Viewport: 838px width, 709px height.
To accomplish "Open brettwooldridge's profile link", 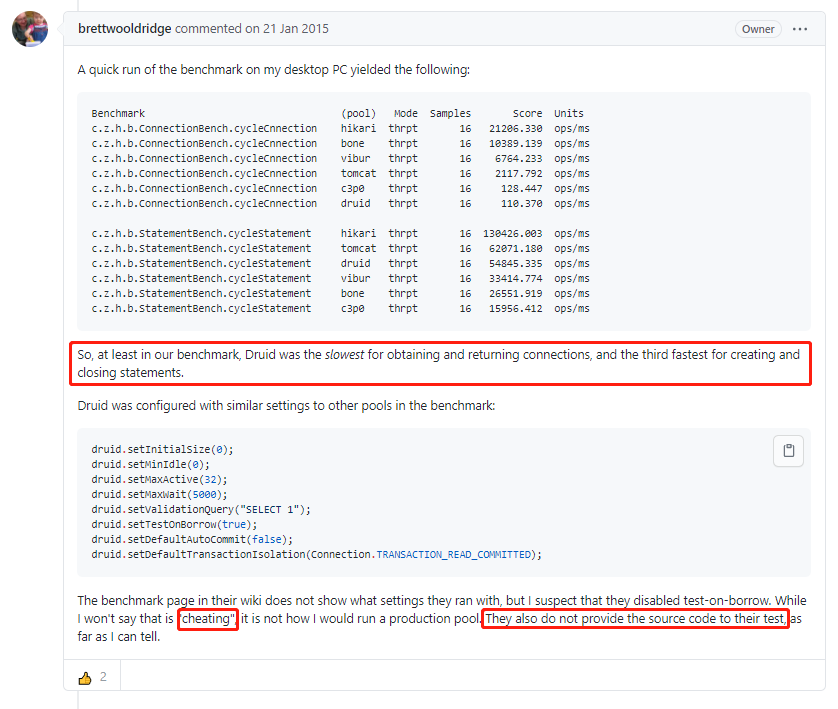I will click(124, 29).
